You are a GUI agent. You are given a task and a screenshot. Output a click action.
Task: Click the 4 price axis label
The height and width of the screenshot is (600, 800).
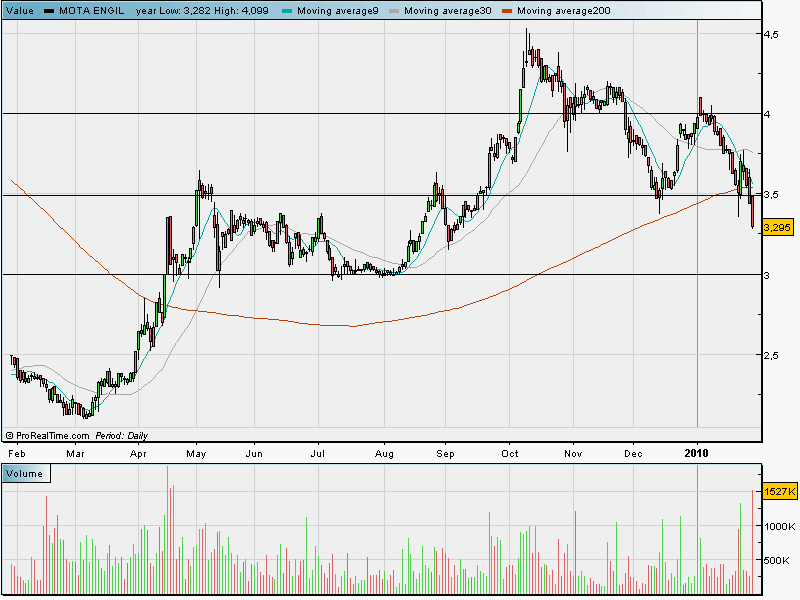(x=767, y=114)
